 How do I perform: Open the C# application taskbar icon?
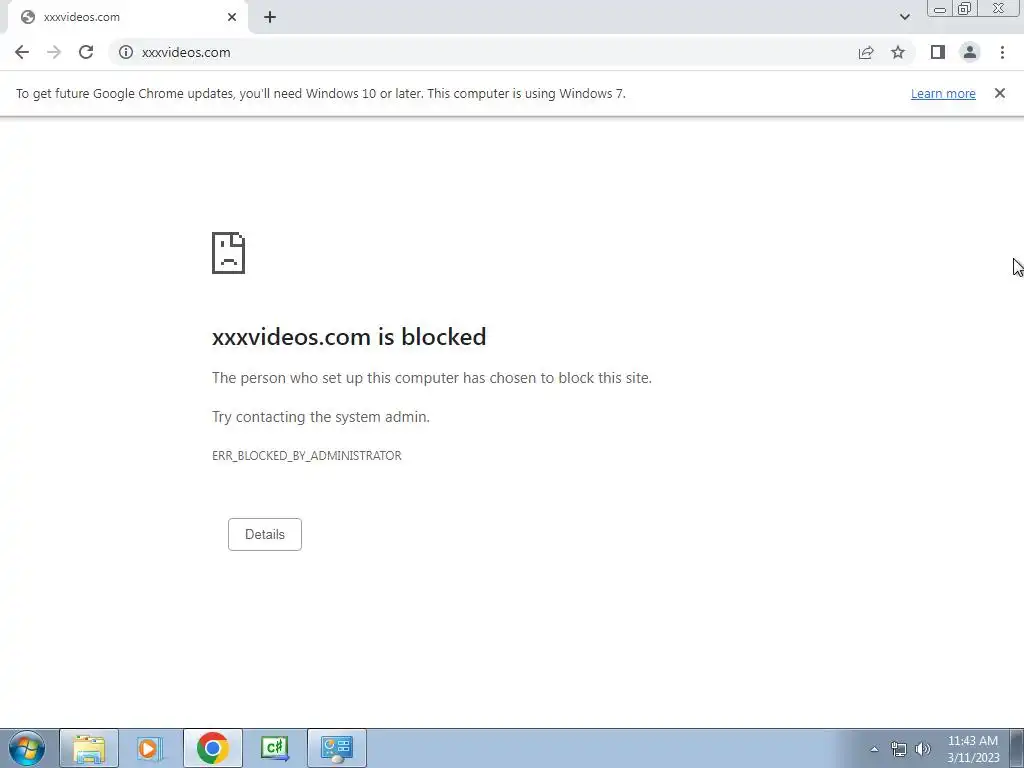(x=274, y=748)
